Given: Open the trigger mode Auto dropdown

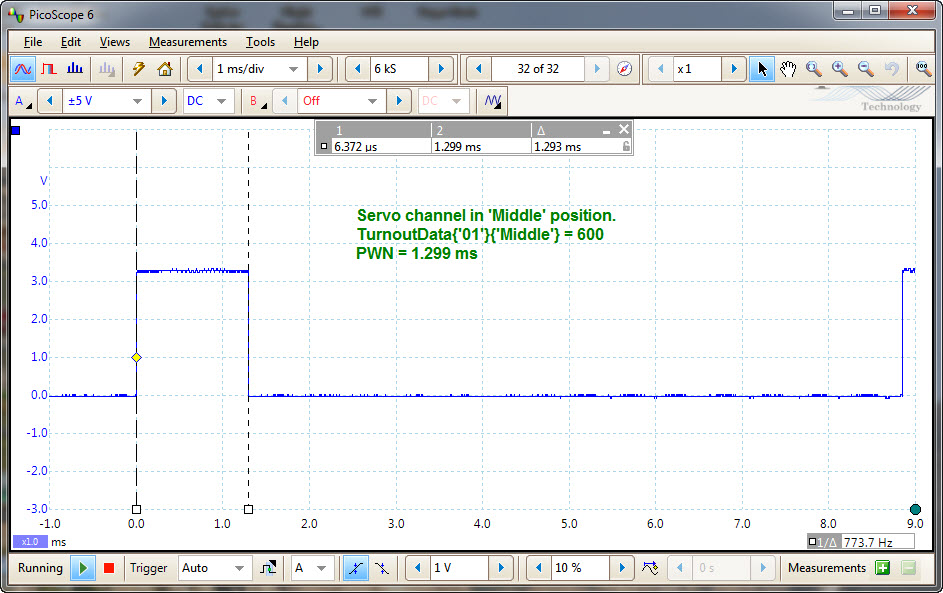Looking at the screenshot, I should (239, 568).
